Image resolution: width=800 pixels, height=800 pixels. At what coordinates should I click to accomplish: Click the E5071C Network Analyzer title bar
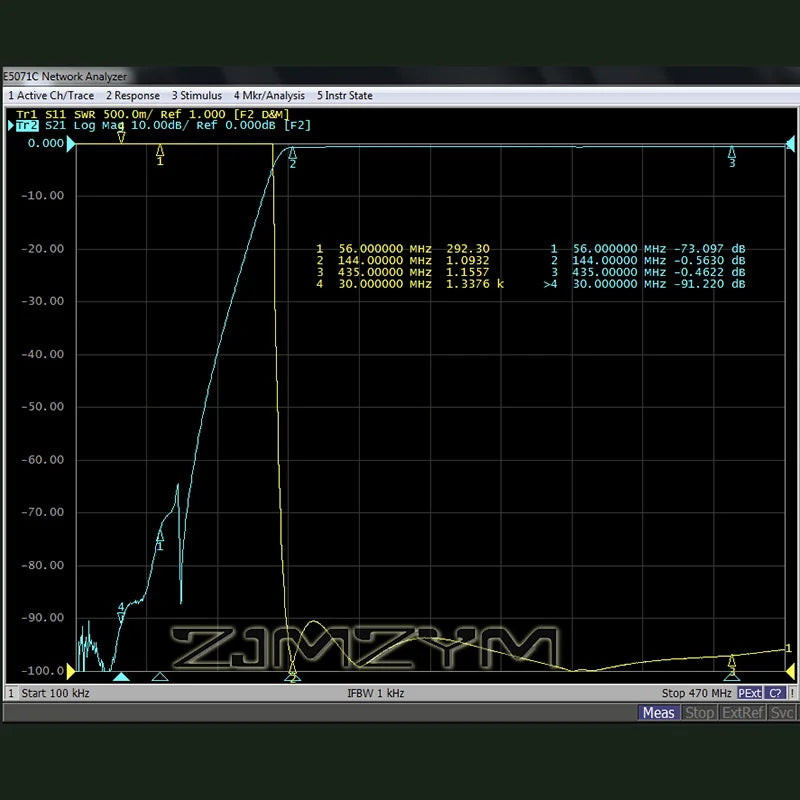click(x=401, y=77)
